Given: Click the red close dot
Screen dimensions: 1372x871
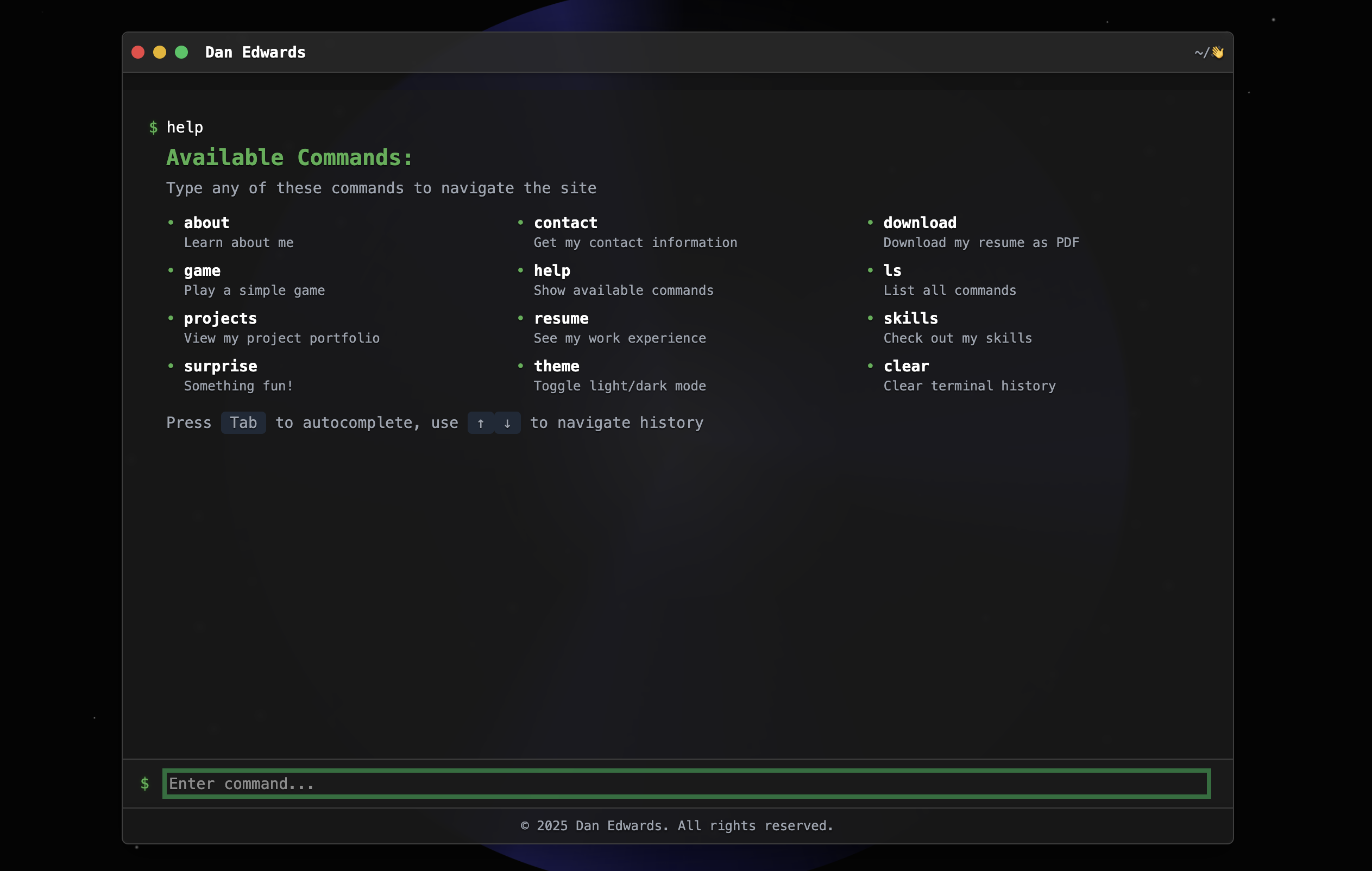Looking at the screenshot, I should point(138,53).
